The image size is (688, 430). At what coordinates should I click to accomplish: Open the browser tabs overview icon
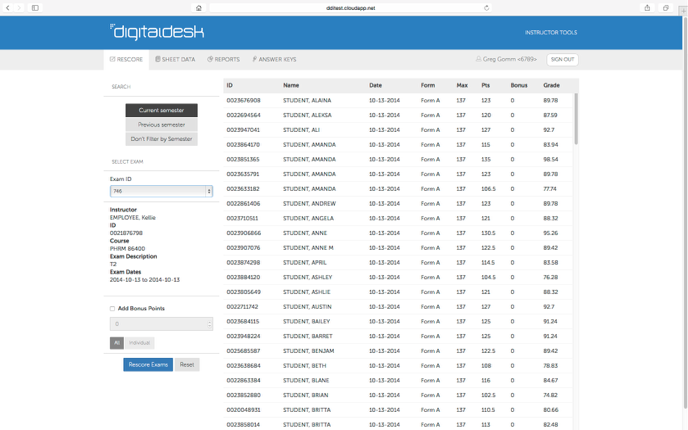[x=665, y=7]
